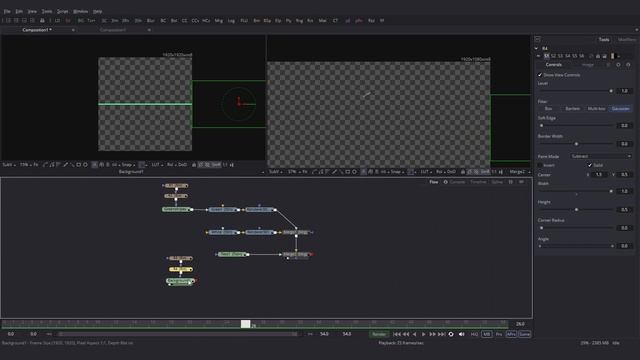Add a BG Background tool from the toolbar
Screen dimensions: 640x360
click(x=80, y=20)
